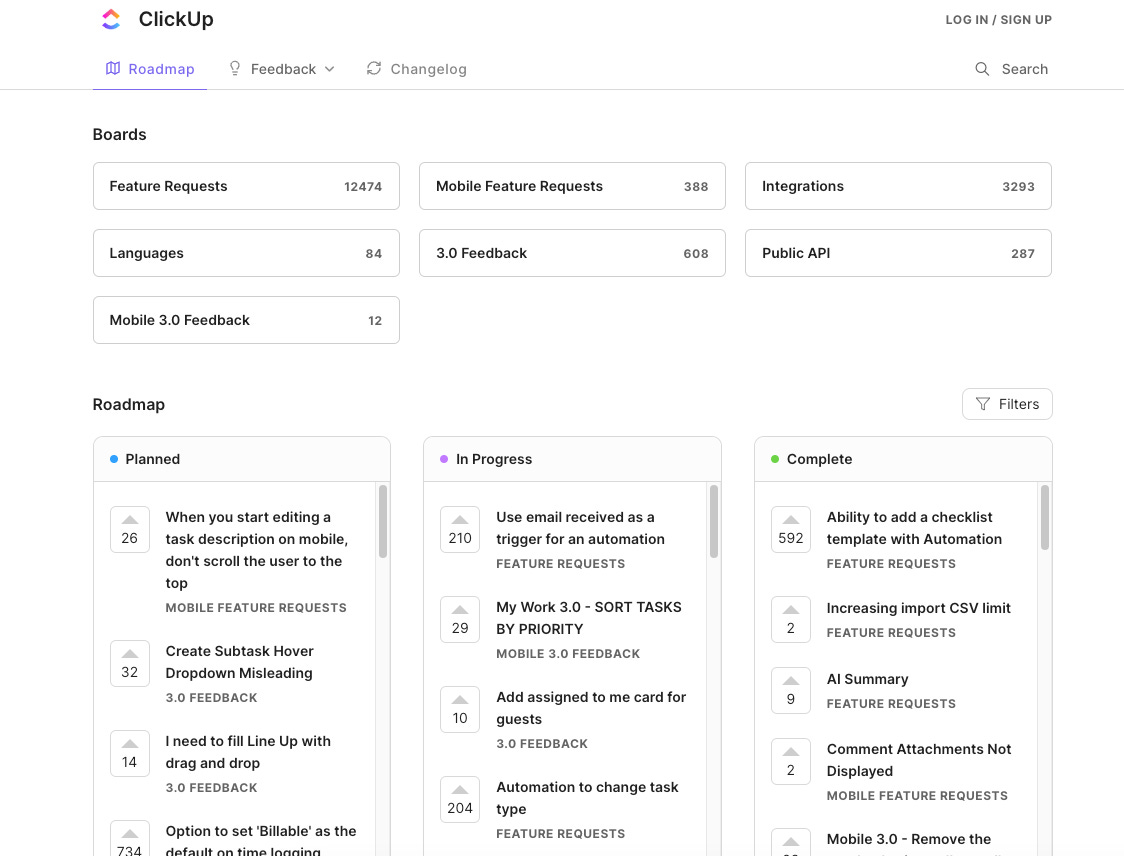Click the Feedback lightbulb icon
The width and height of the screenshot is (1124, 856).
[x=234, y=68]
